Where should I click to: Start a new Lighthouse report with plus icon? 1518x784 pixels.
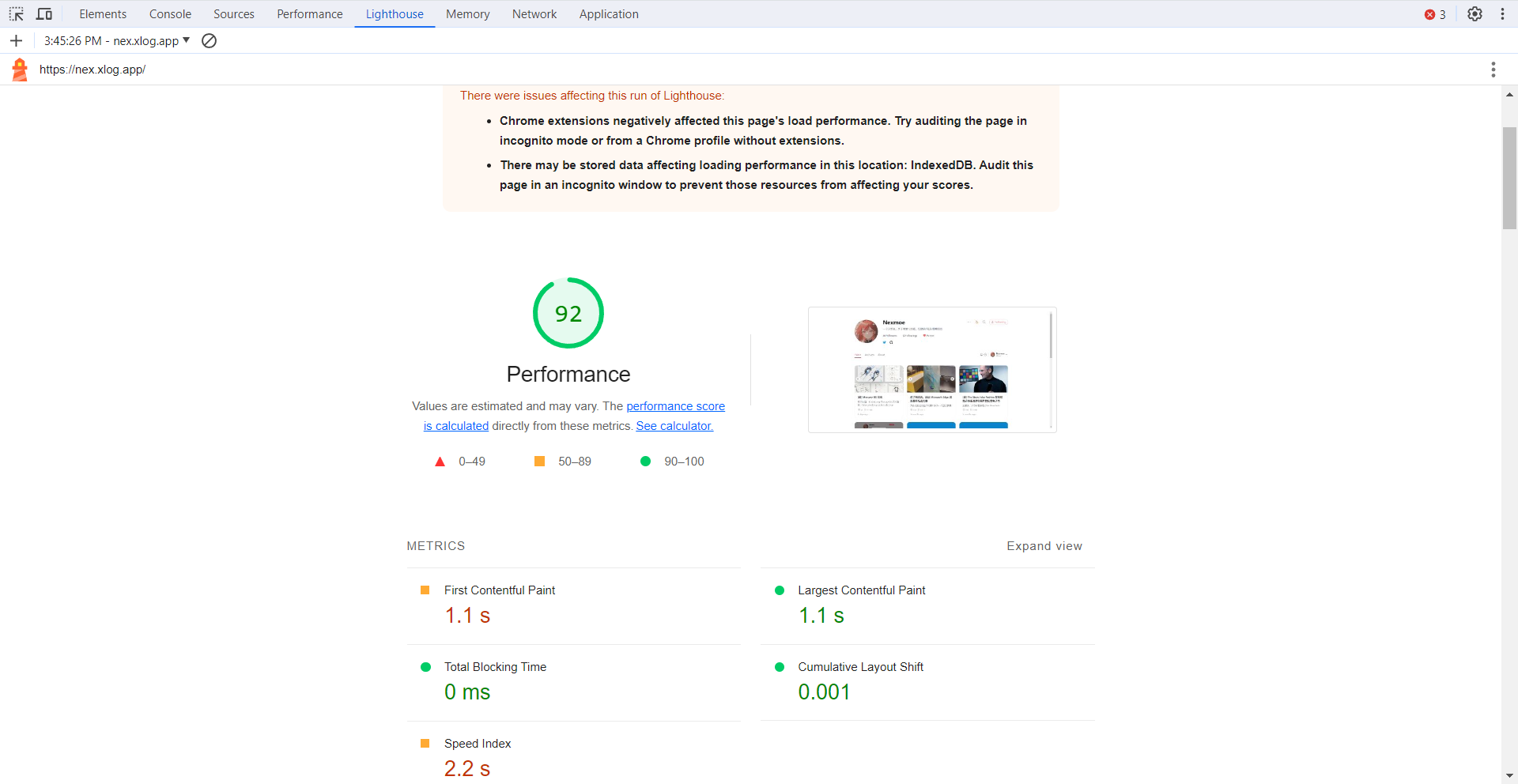tap(17, 41)
